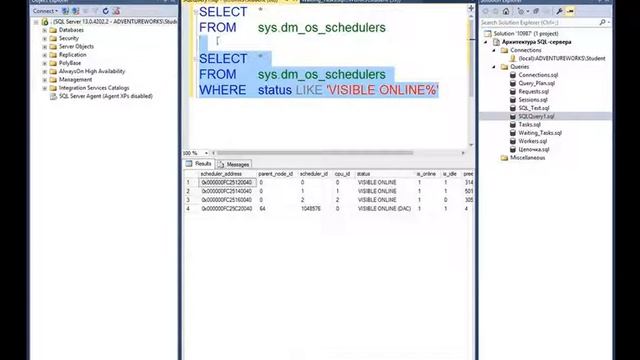Open Waiting_Tasks.sql file
The height and width of the screenshot is (360, 640).
[x=540, y=133]
